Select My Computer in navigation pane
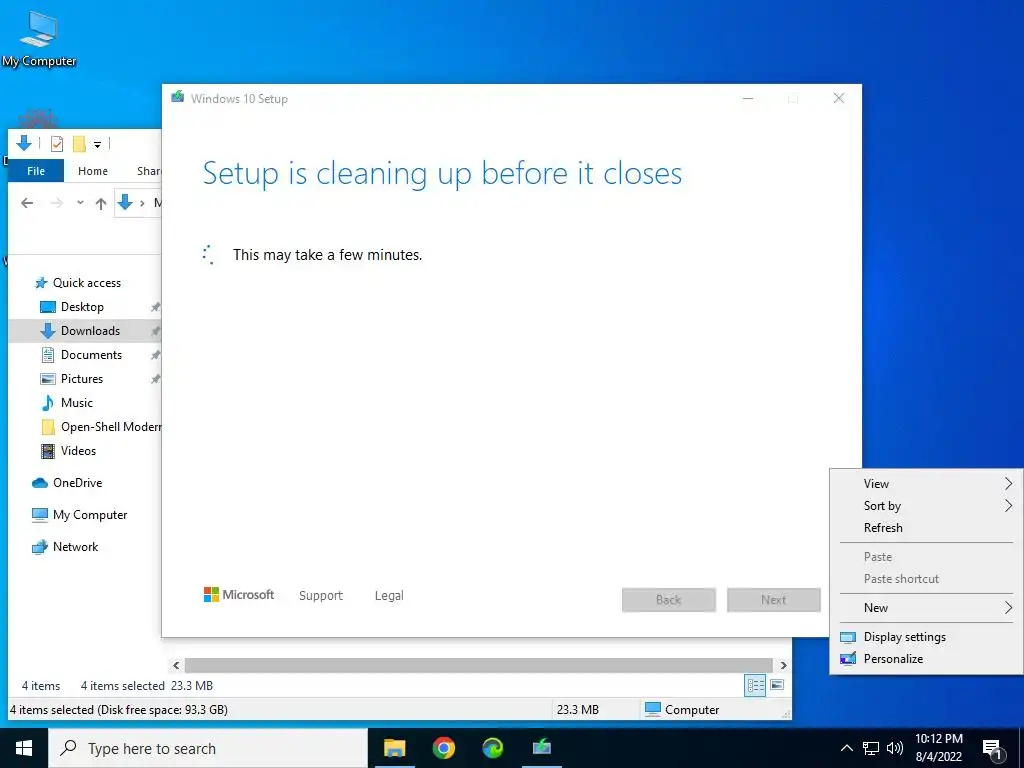The width and height of the screenshot is (1024, 768). point(89,515)
